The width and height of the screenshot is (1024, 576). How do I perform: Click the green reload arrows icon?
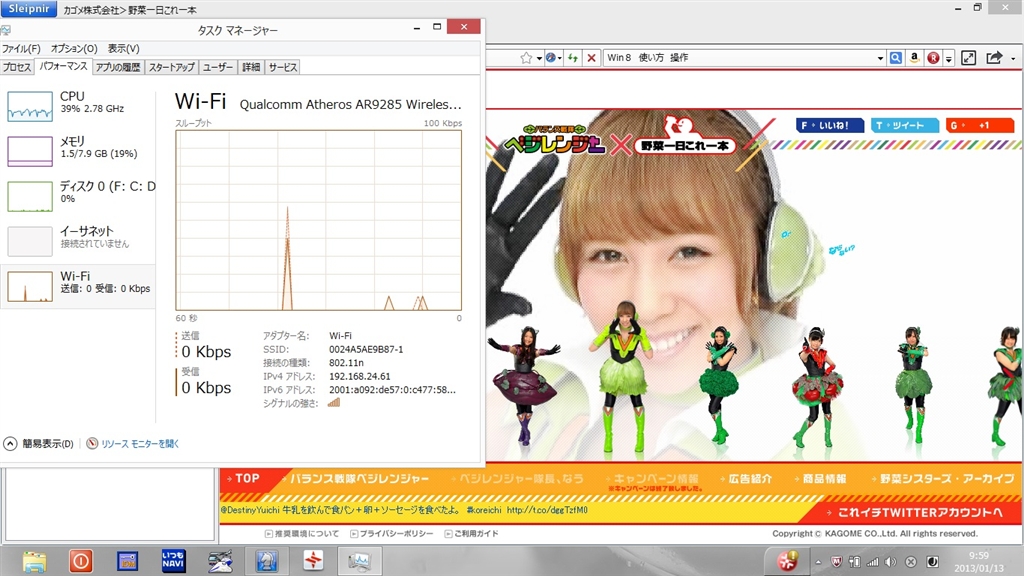click(x=572, y=58)
